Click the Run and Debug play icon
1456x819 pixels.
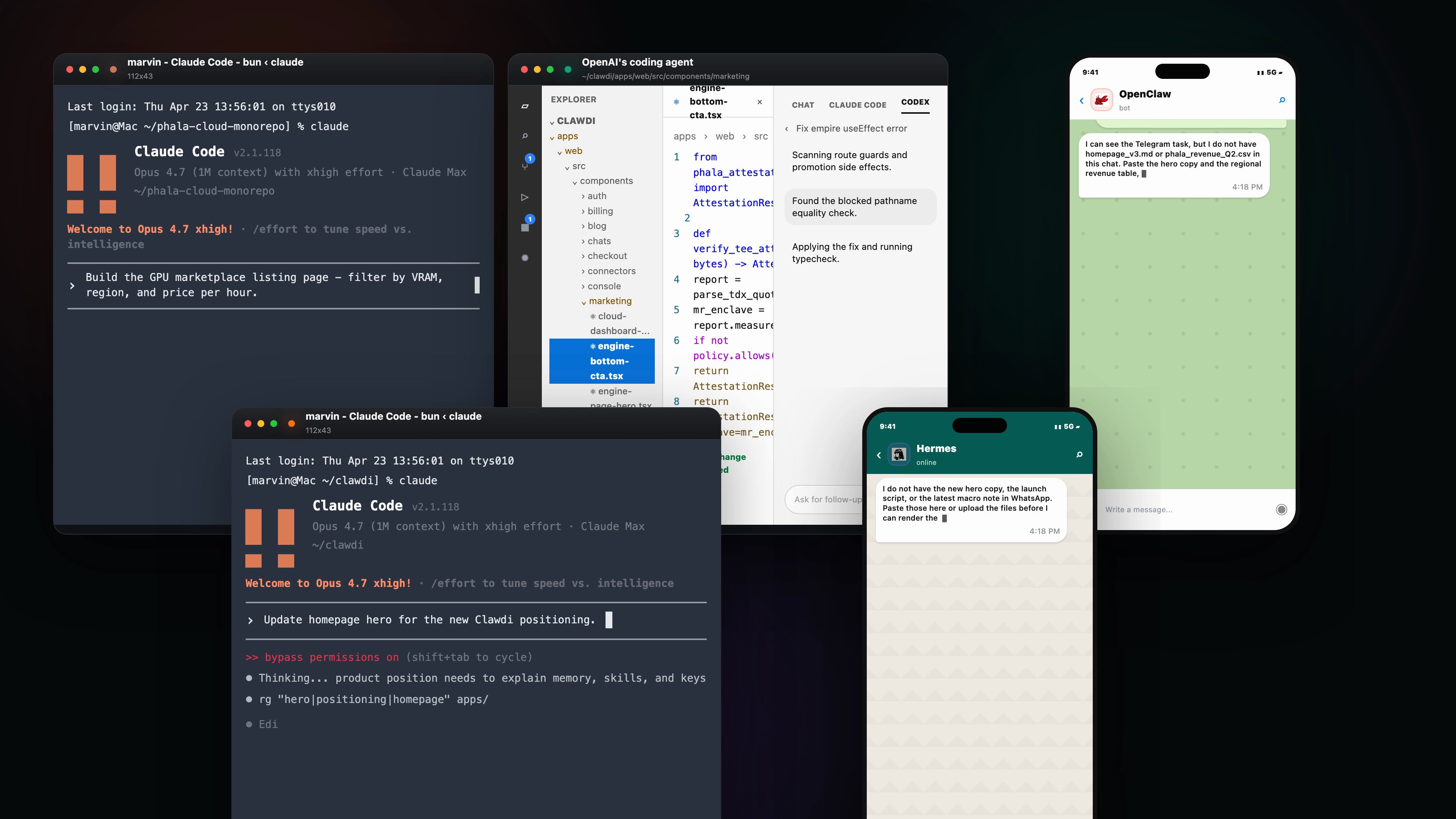[x=524, y=197]
